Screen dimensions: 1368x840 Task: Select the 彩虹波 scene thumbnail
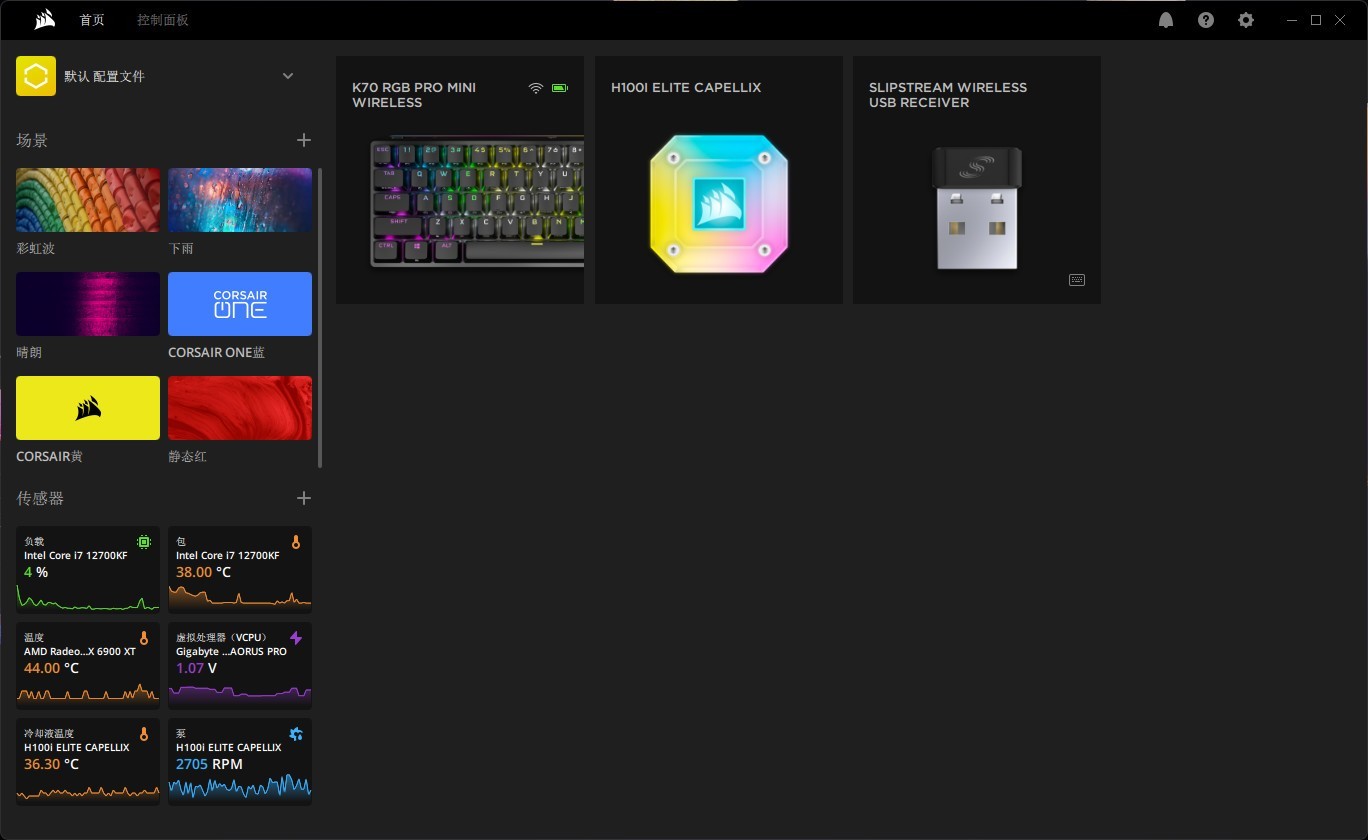tap(88, 200)
